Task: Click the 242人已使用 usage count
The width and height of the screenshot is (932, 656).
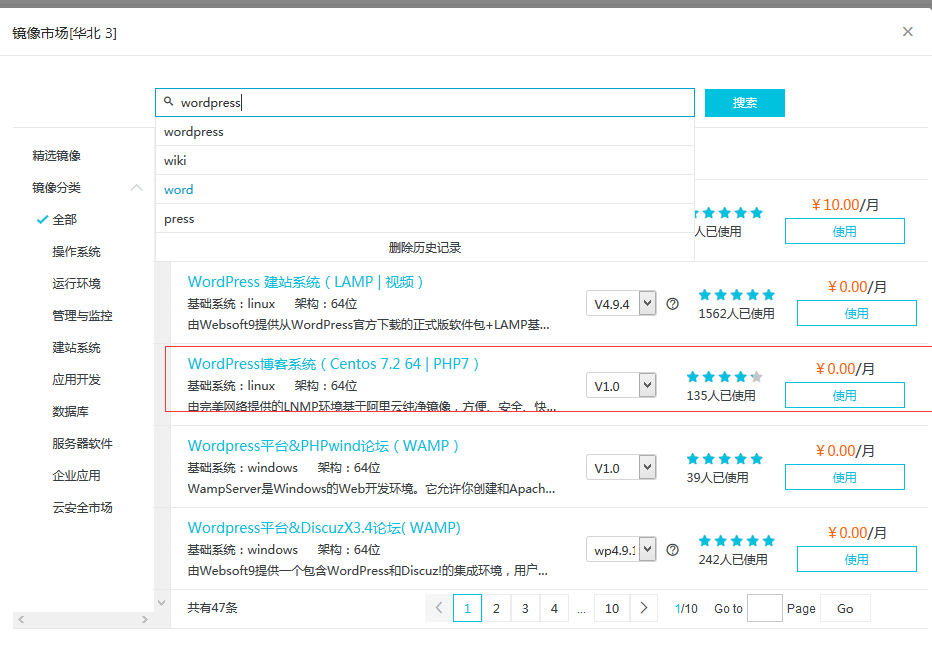Action: [x=733, y=560]
